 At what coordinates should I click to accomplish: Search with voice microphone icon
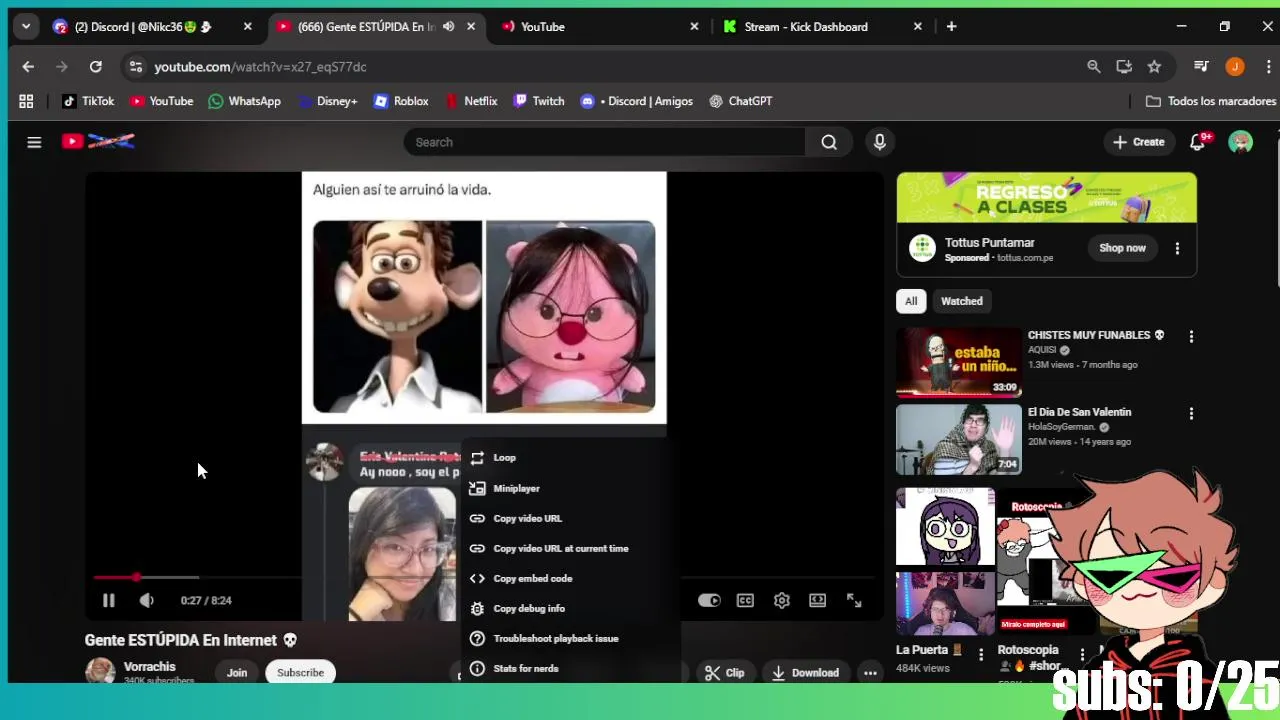click(880, 142)
